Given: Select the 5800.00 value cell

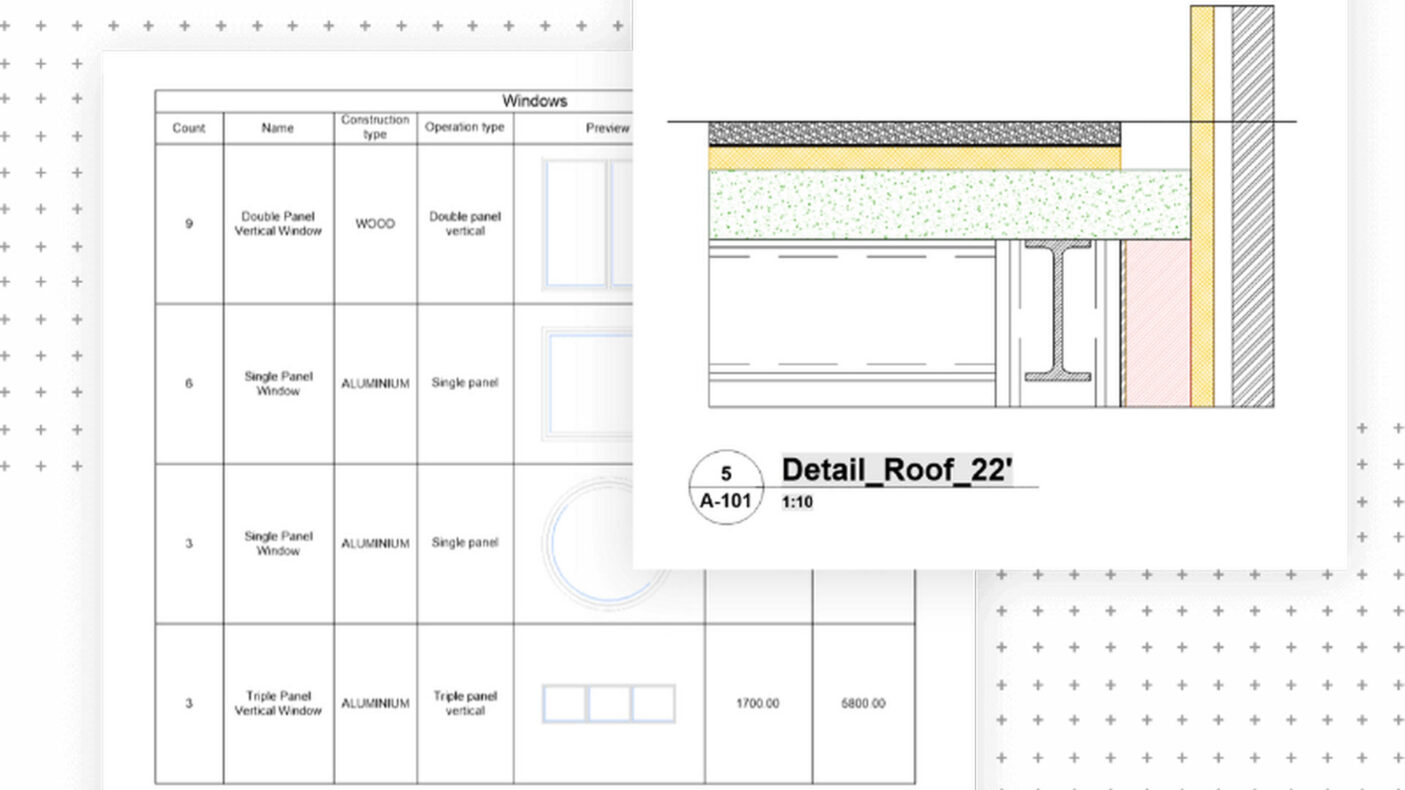Looking at the screenshot, I should (x=863, y=704).
